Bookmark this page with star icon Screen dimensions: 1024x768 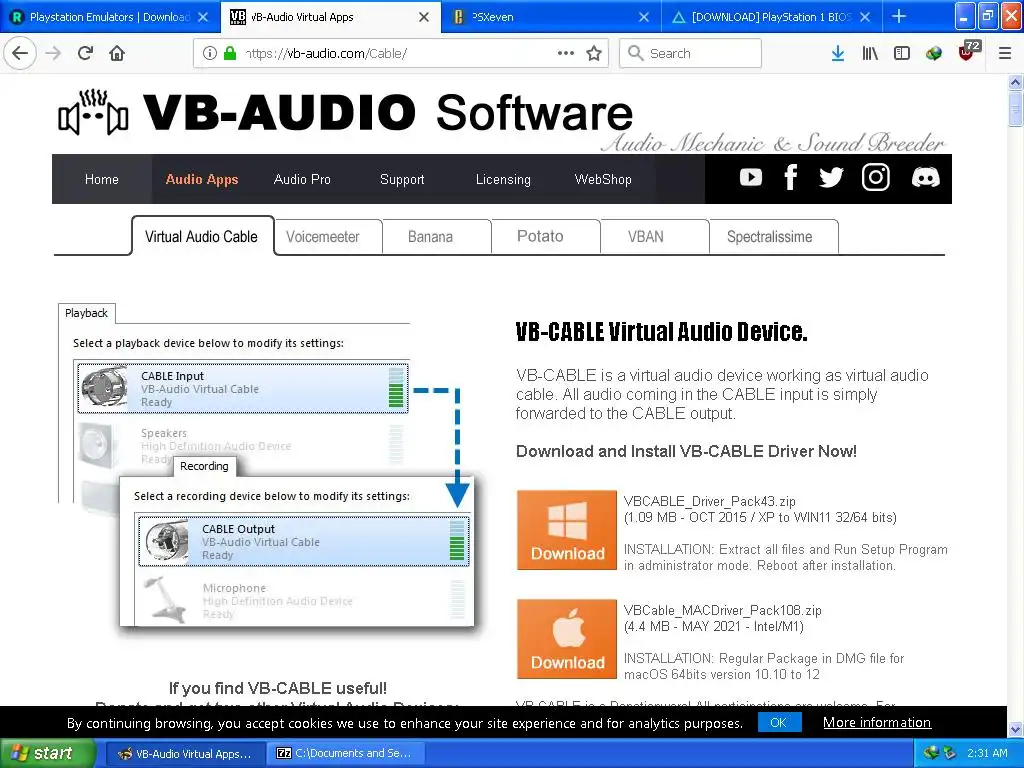(594, 53)
